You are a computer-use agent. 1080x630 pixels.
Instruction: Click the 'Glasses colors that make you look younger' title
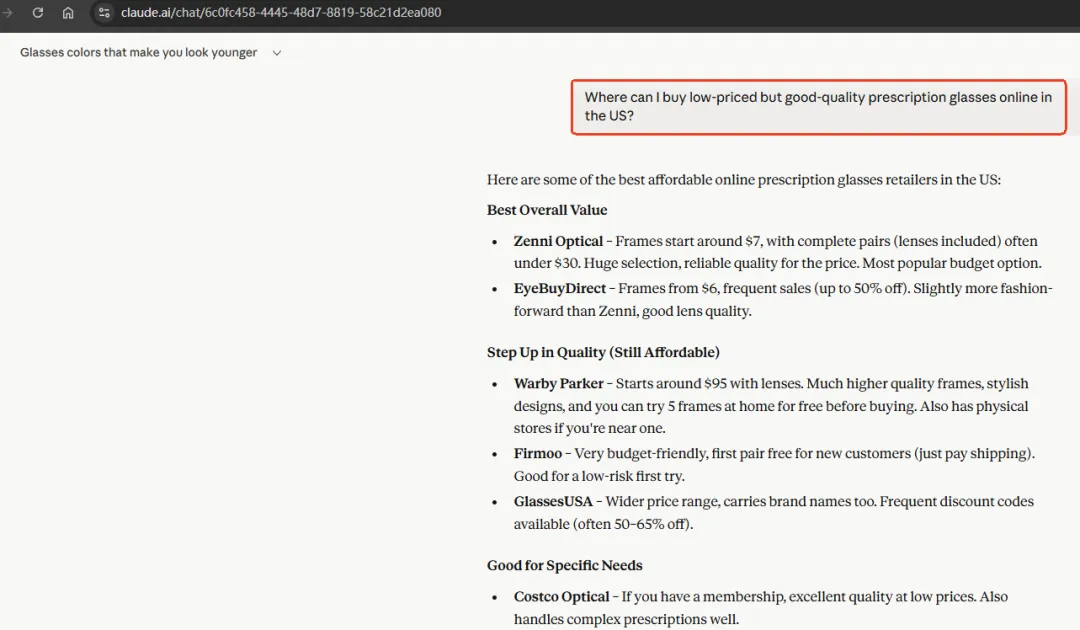138,52
